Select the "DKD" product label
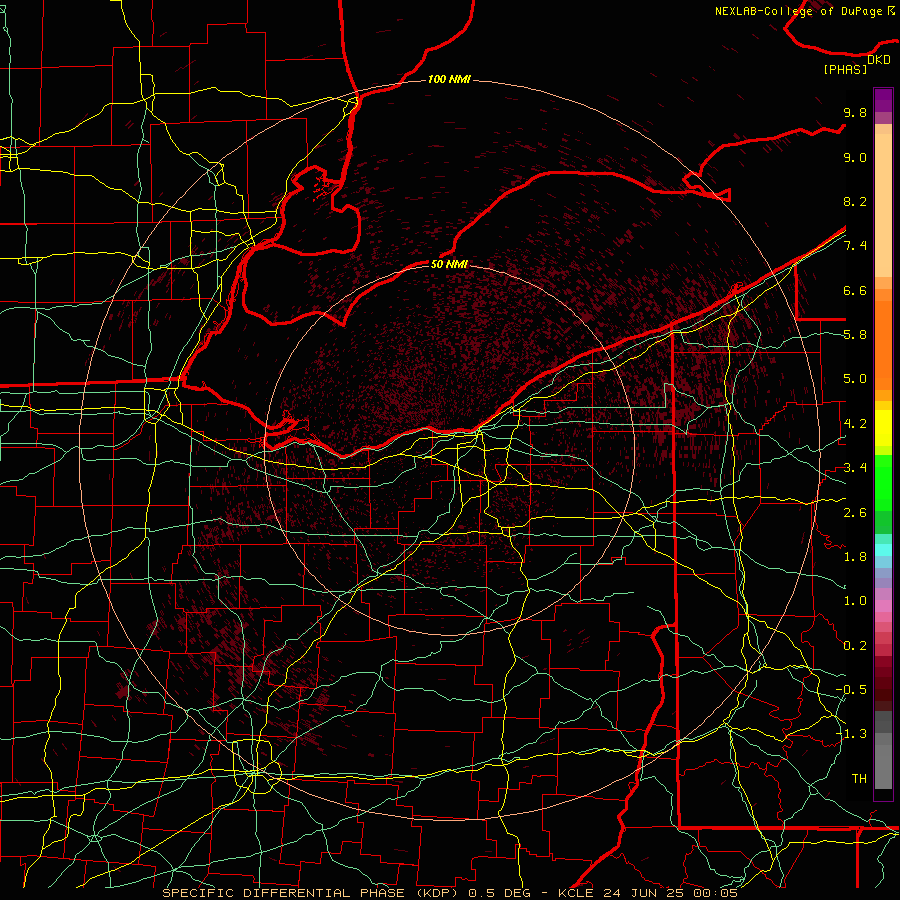900x900 pixels. tap(879, 60)
